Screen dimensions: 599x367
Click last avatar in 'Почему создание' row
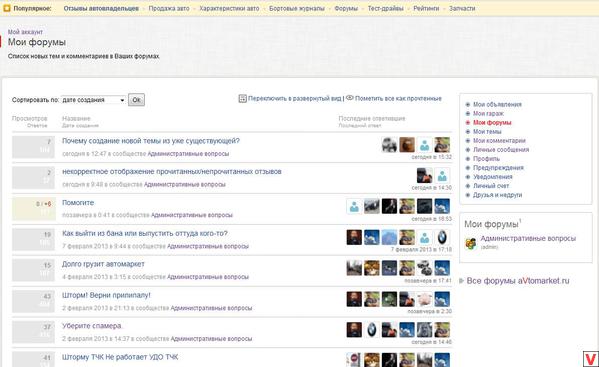442,145
